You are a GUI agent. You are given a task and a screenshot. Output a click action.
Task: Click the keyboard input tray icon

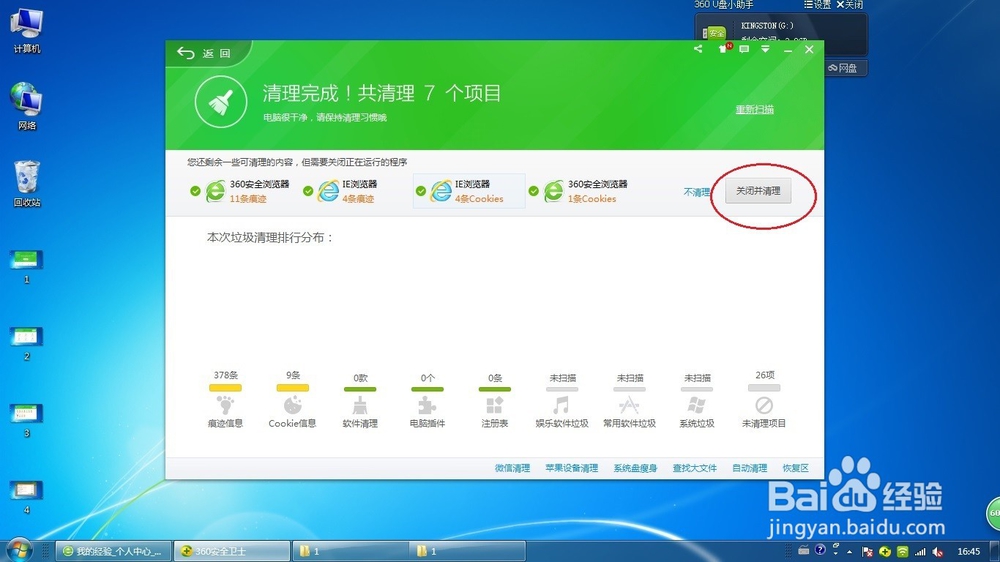[804, 551]
